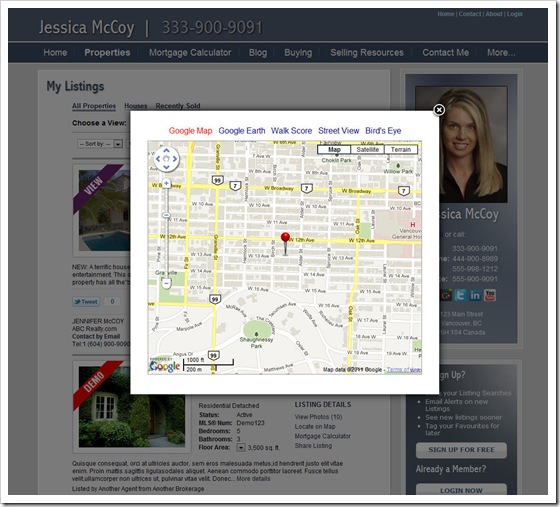The width and height of the screenshot is (560, 507).
Task: Click the top-right Contact link
Action: 470,14
